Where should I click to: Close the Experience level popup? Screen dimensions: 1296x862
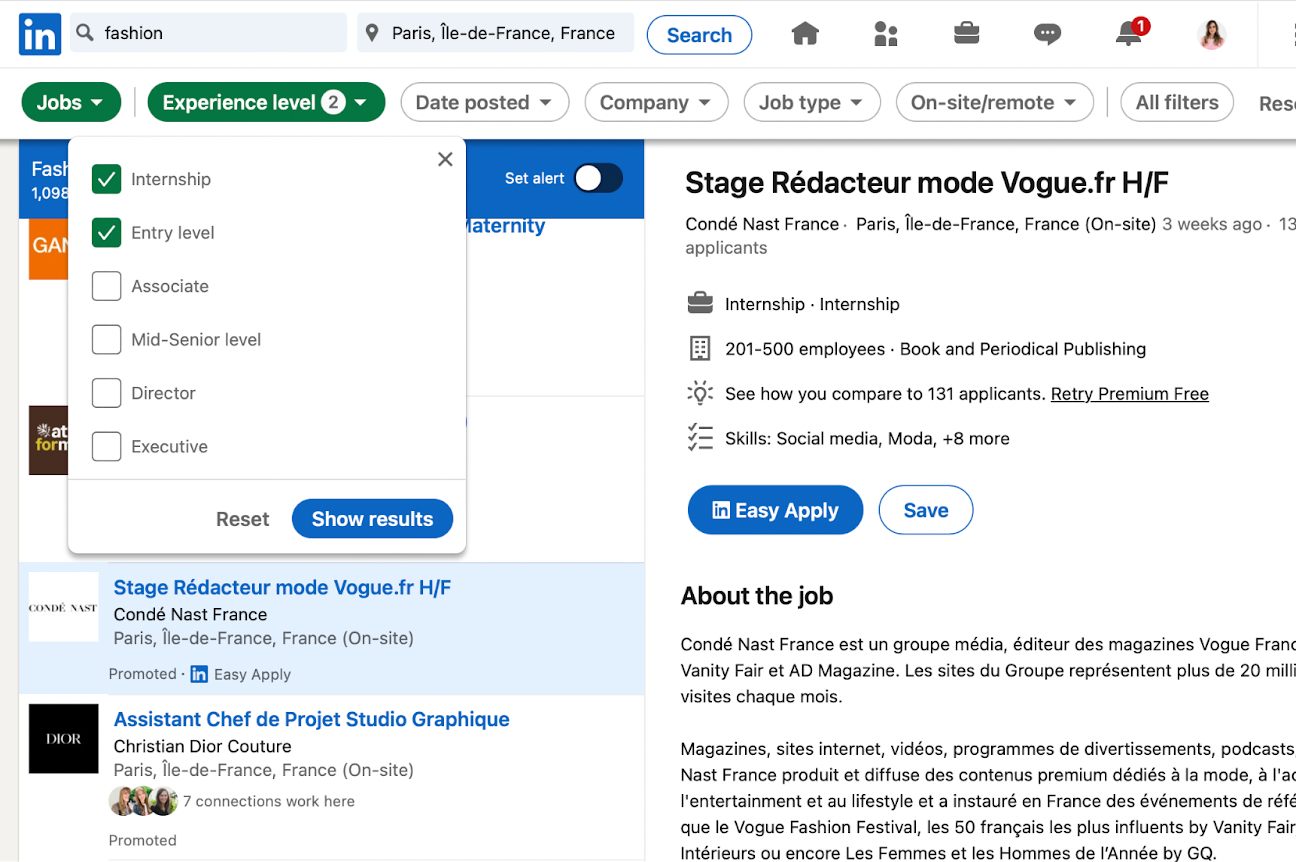tap(446, 159)
